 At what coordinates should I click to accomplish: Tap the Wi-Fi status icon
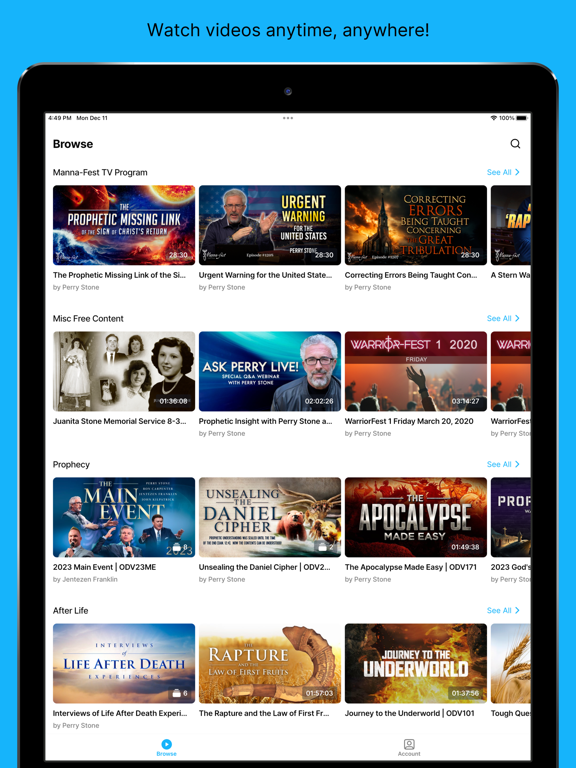pyautogui.click(x=493, y=118)
